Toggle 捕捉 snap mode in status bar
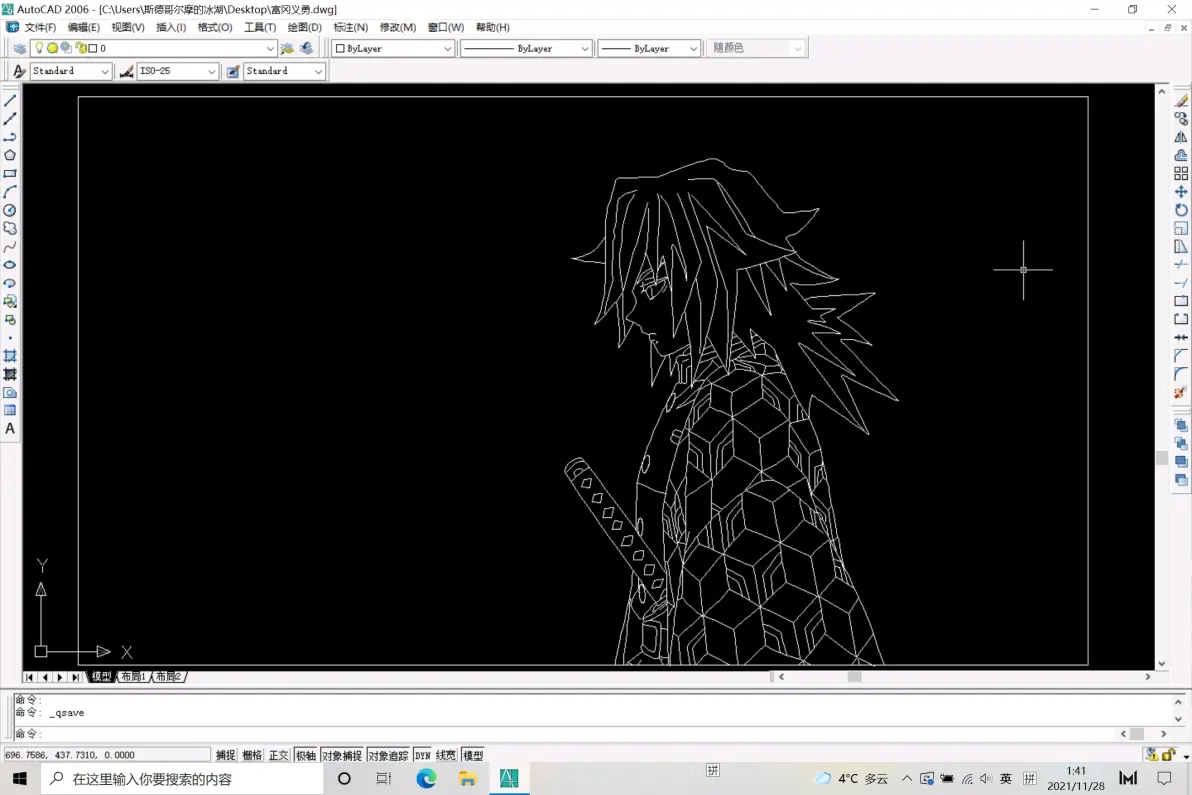 (225, 755)
